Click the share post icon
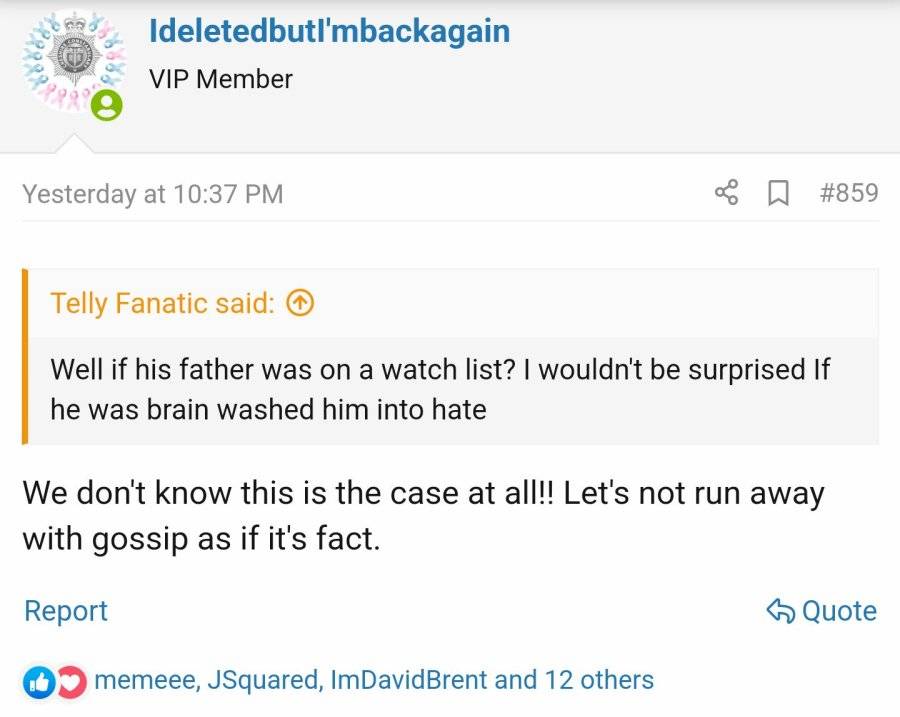 point(727,192)
